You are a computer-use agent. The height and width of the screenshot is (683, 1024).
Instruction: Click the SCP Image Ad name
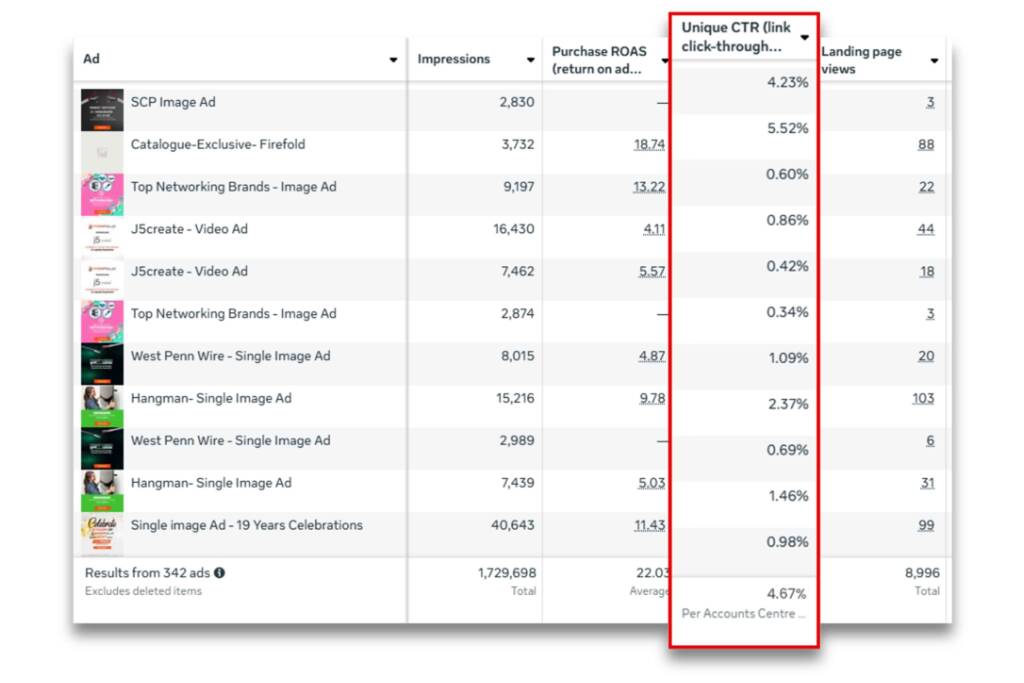[173, 102]
